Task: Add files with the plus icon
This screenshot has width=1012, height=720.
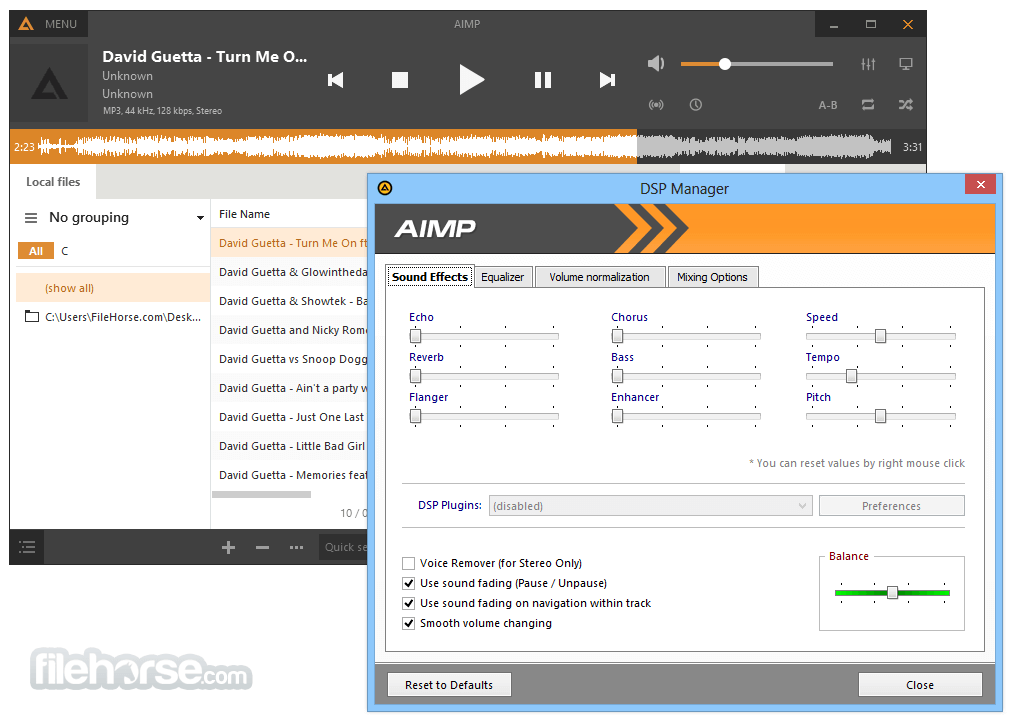Action: point(228,548)
